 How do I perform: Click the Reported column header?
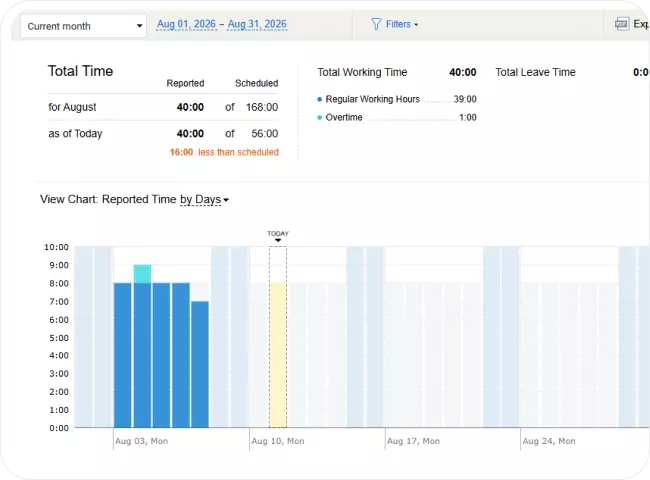(185, 83)
